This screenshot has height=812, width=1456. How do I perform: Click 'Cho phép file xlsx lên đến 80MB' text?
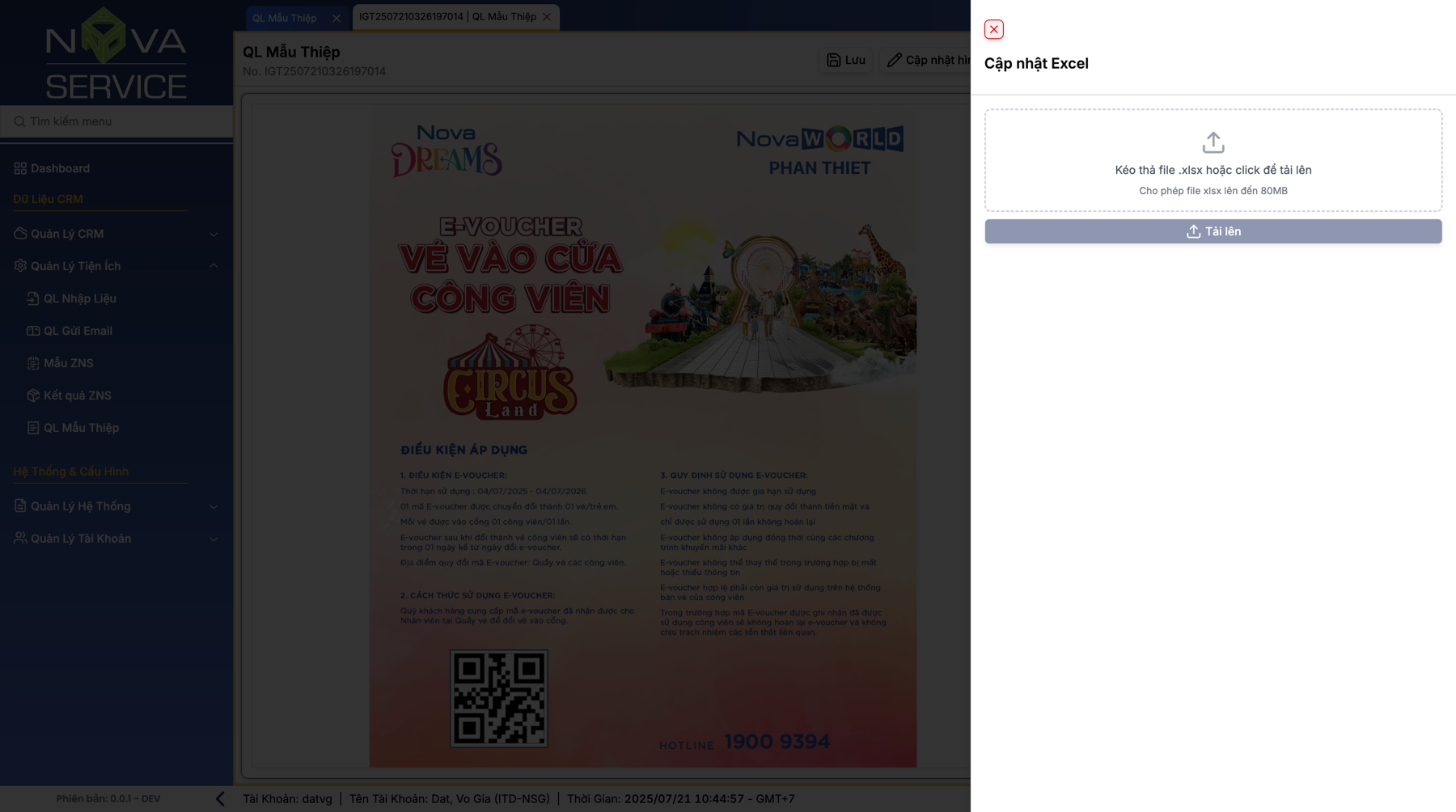(1213, 191)
